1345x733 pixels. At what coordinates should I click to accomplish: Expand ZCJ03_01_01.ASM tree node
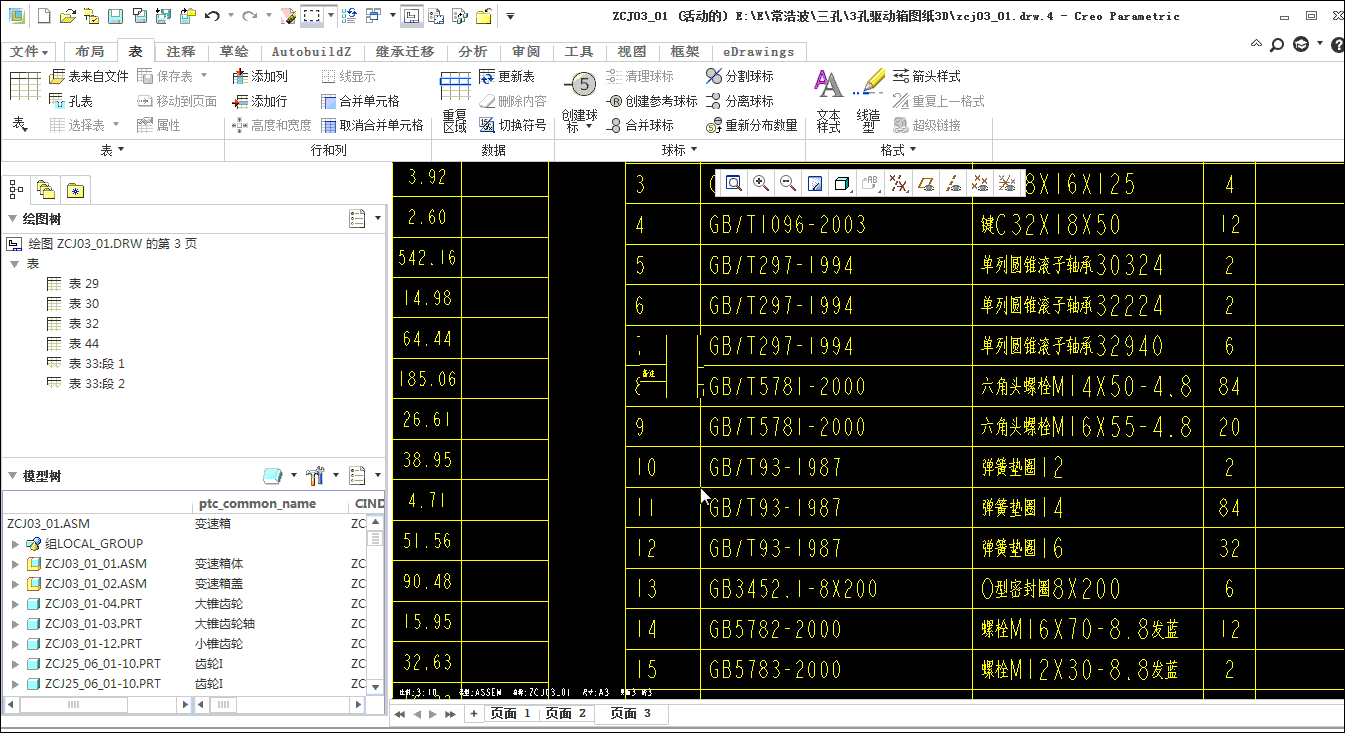[15, 564]
